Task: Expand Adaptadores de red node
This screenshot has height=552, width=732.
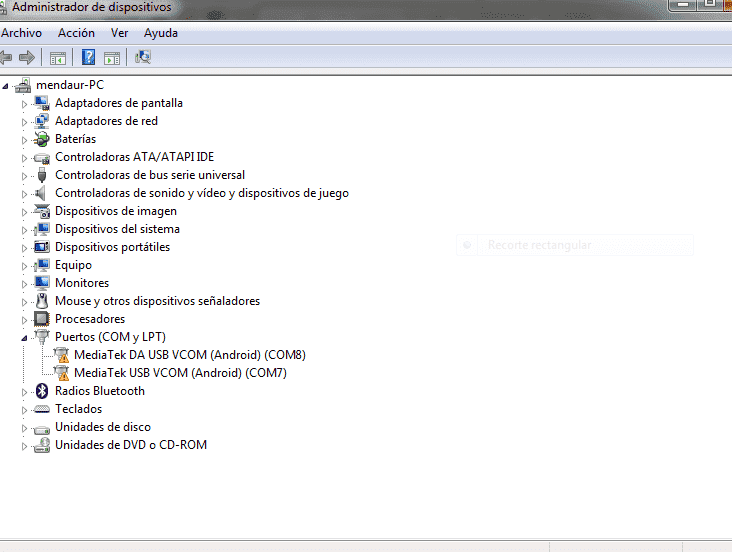Action: (24, 122)
